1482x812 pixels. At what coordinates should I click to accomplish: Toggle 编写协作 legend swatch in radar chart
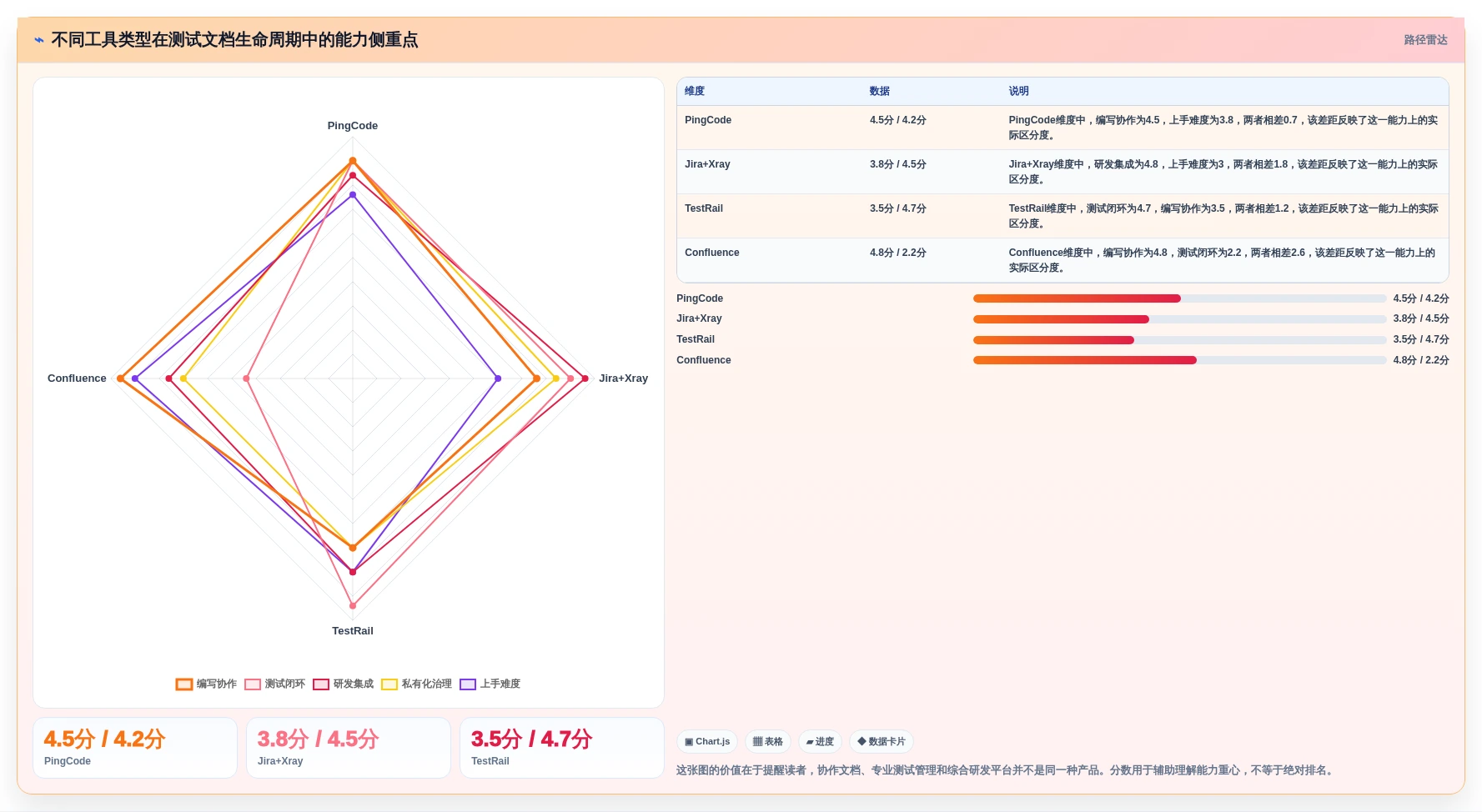click(184, 684)
